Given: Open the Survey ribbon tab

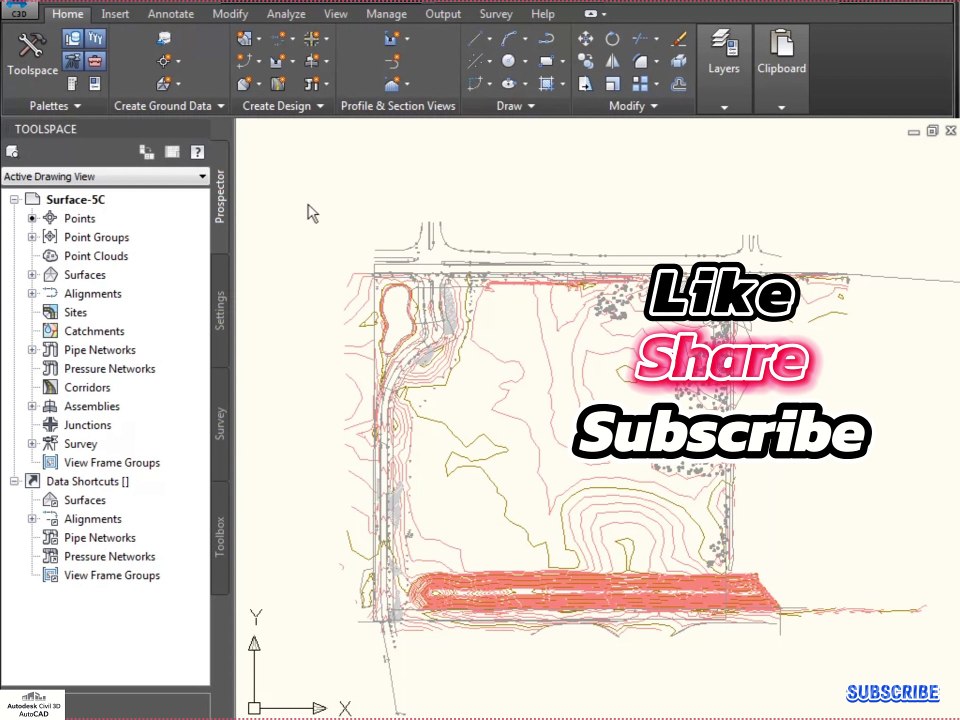Looking at the screenshot, I should [496, 13].
